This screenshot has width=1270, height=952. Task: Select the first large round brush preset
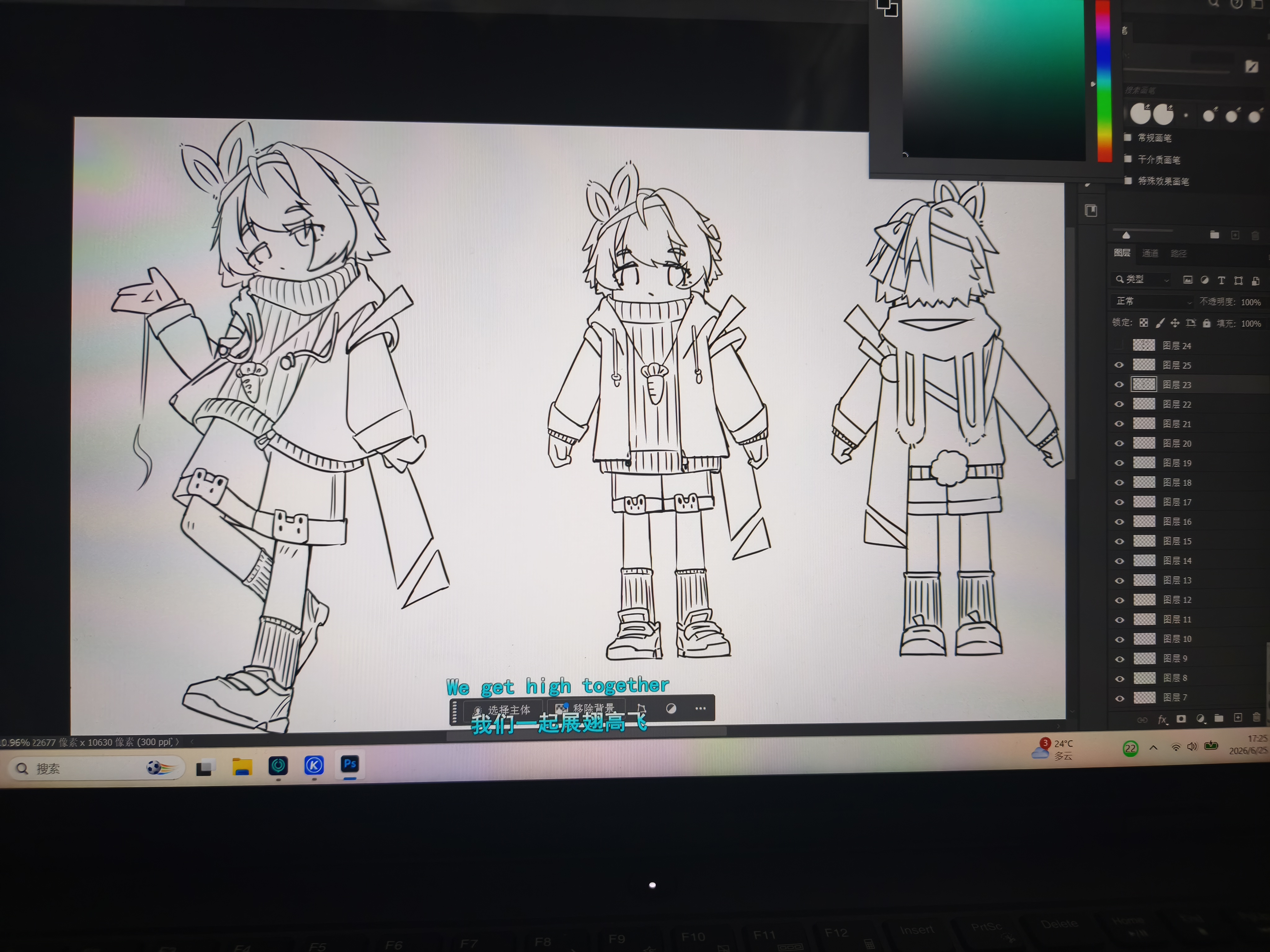(1141, 114)
